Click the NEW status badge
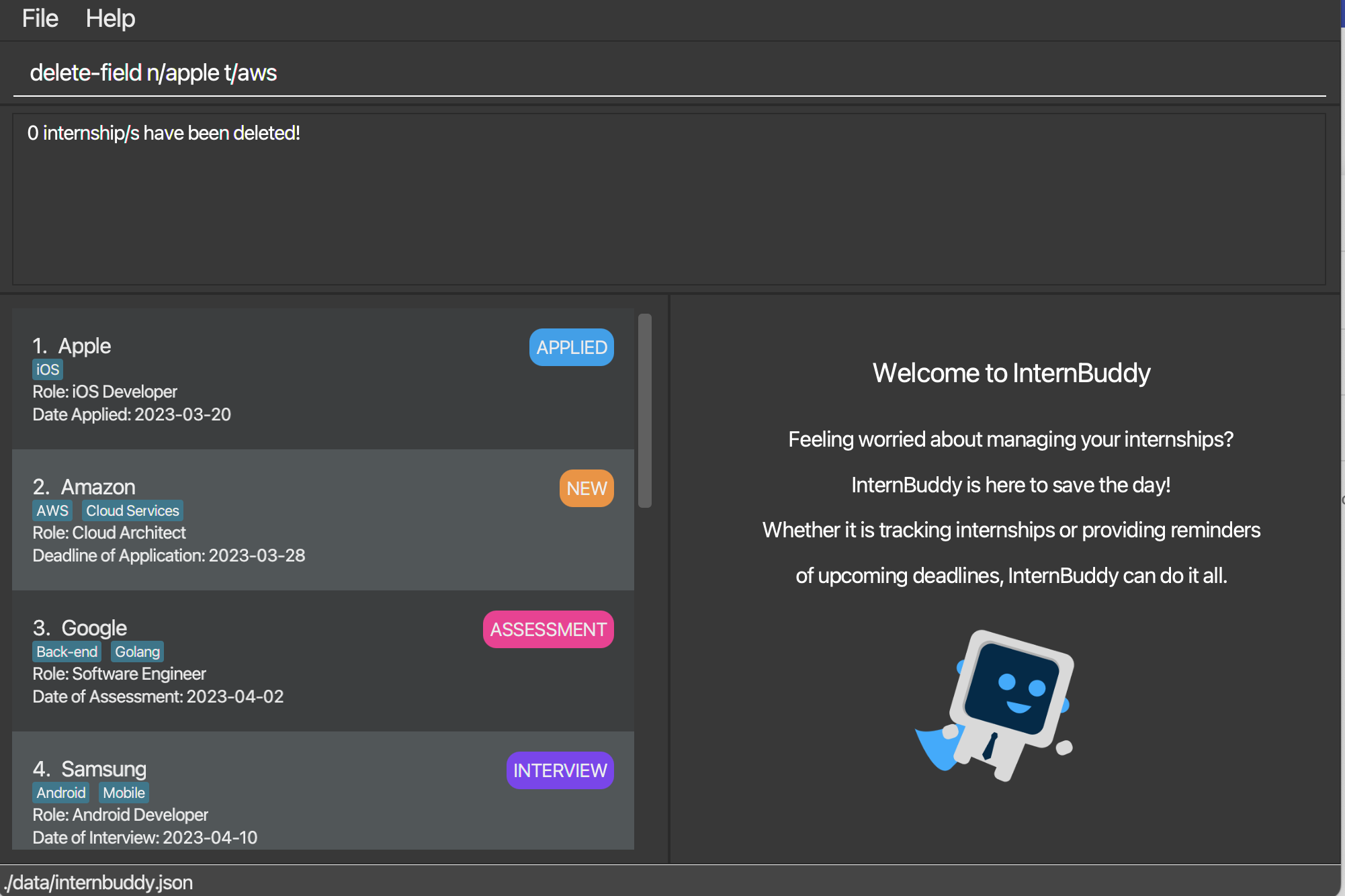Screen dimensions: 1345x896 pyautogui.click(x=586, y=488)
